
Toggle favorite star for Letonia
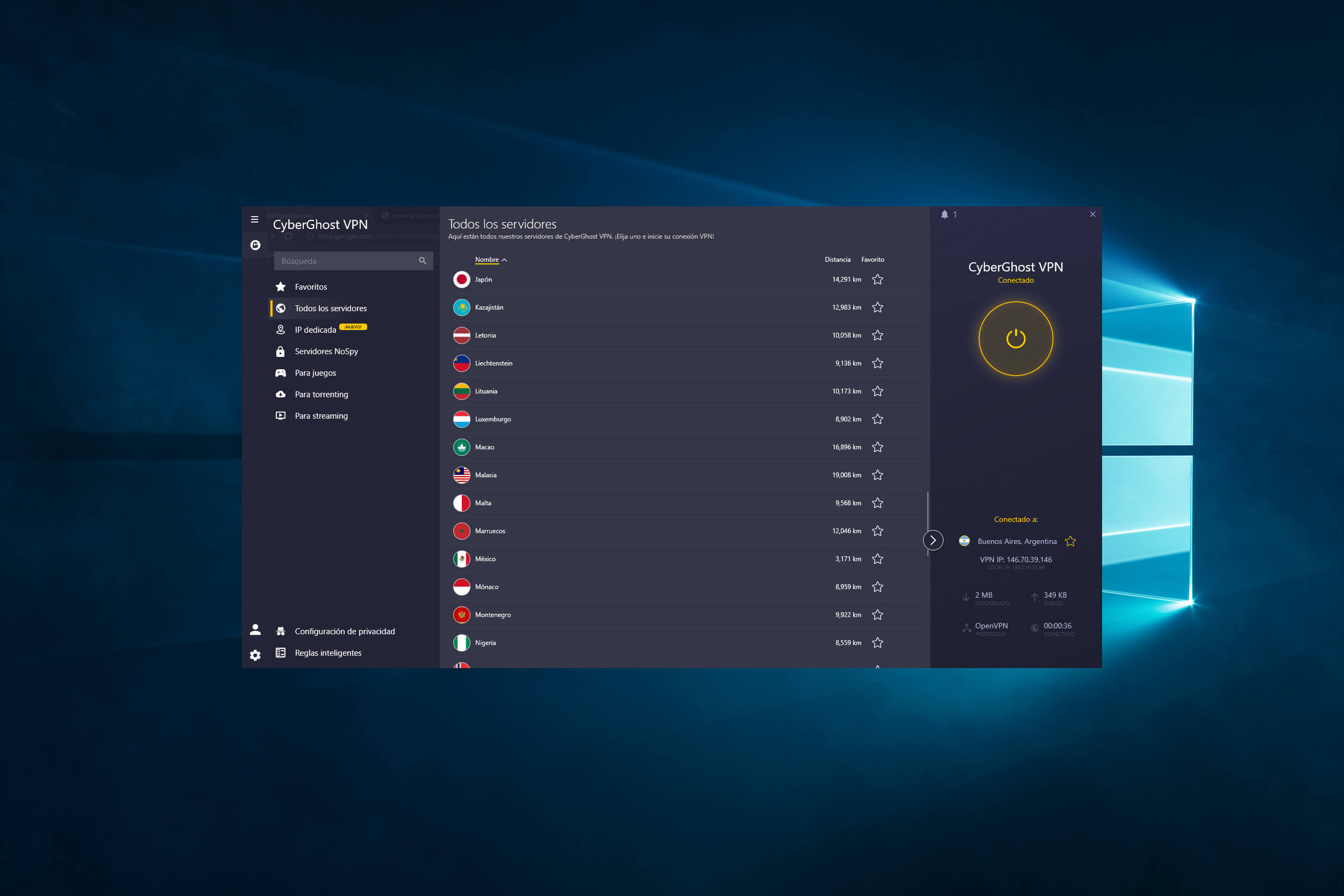[x=878, y=335]
